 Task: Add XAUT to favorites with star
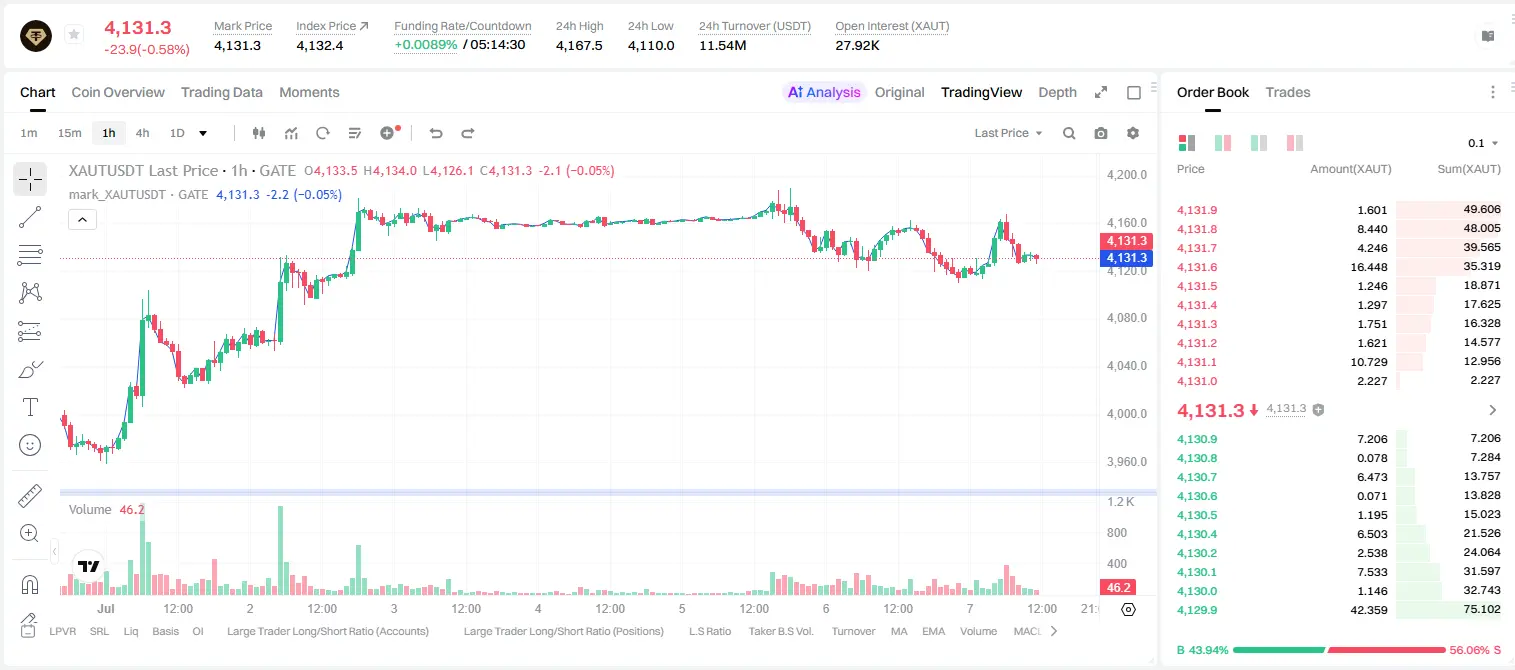[x=74, y=35]
